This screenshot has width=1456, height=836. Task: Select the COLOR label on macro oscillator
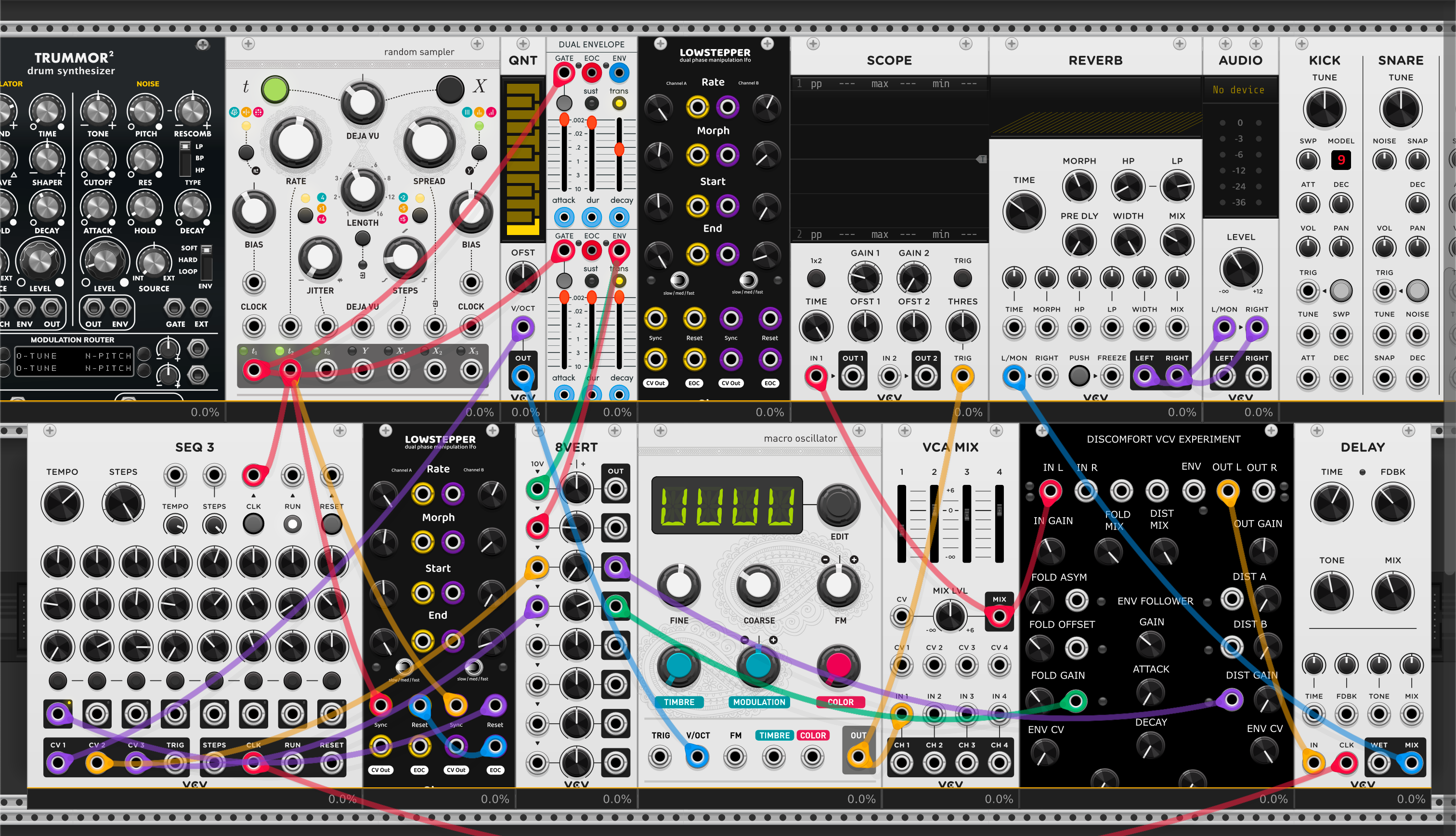(x=841, y=702)
